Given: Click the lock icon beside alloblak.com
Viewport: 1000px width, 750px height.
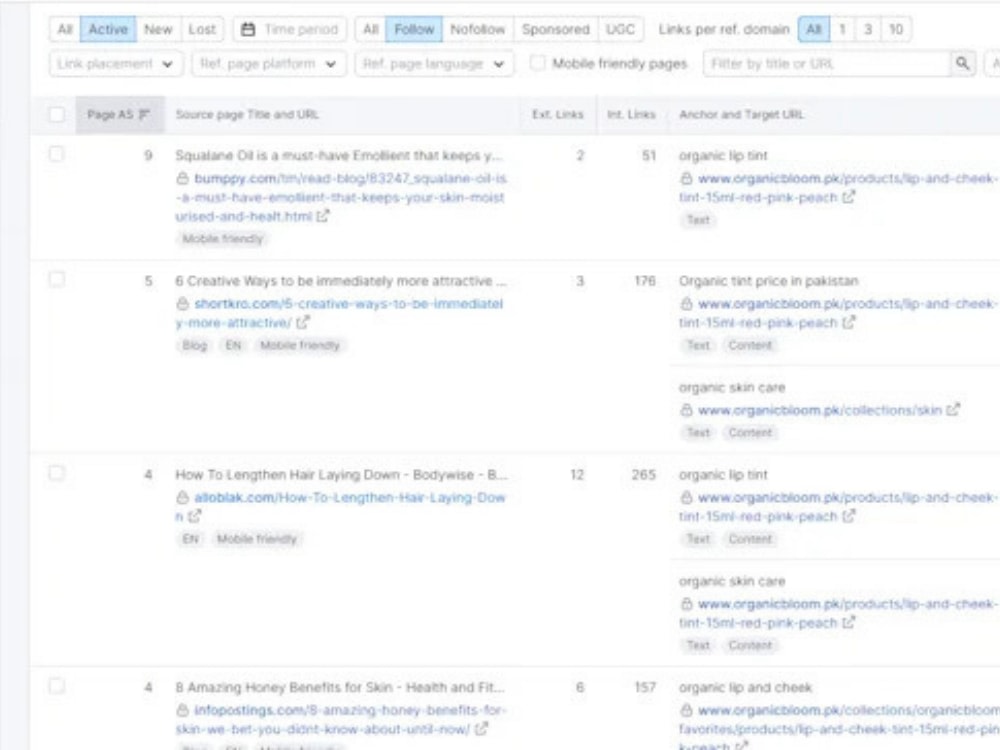Looking at the screenshot, I should (x=182, y=497).
